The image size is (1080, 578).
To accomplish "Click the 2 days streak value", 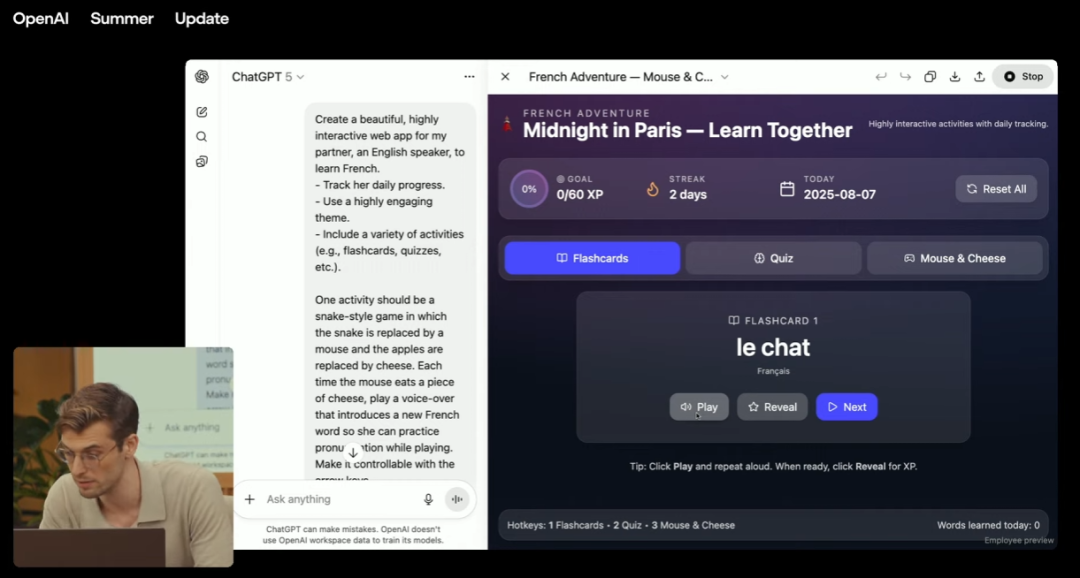I will pos(688,194).
